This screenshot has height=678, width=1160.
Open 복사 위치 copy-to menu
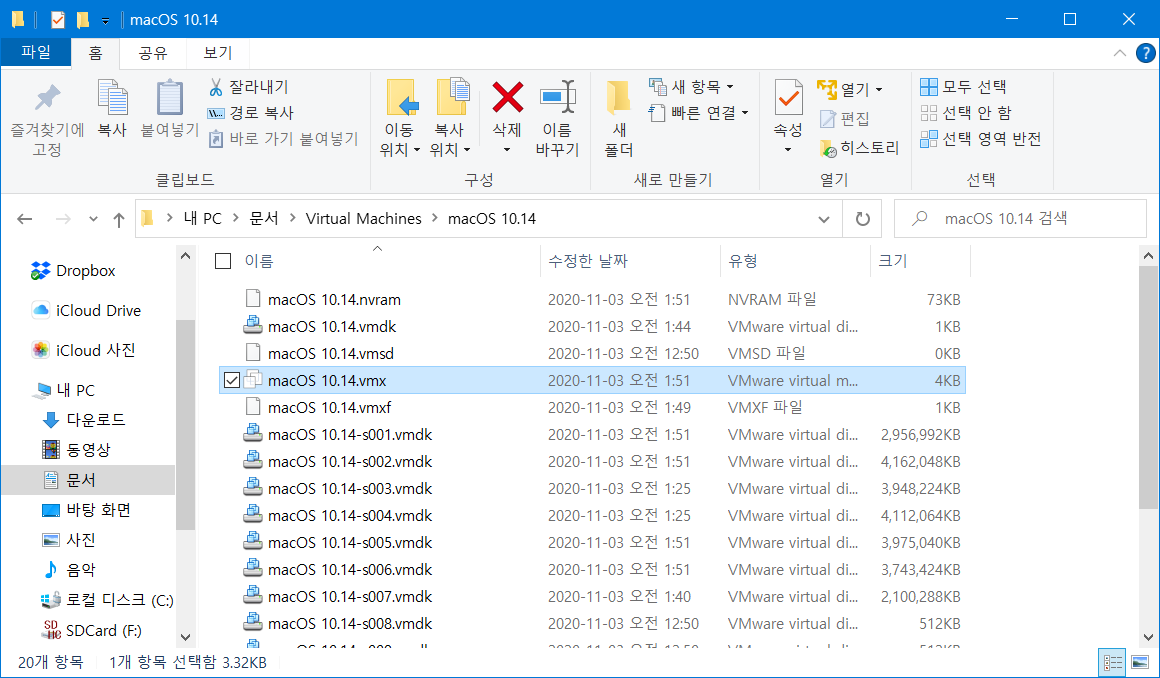pyautogui.click(x=450, y=118)
